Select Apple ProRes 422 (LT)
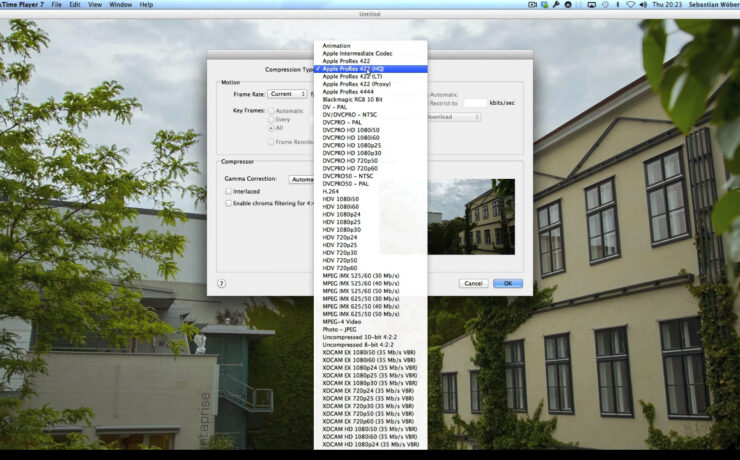This screenshot has width=740, height=460. click(x=370, y=76)
